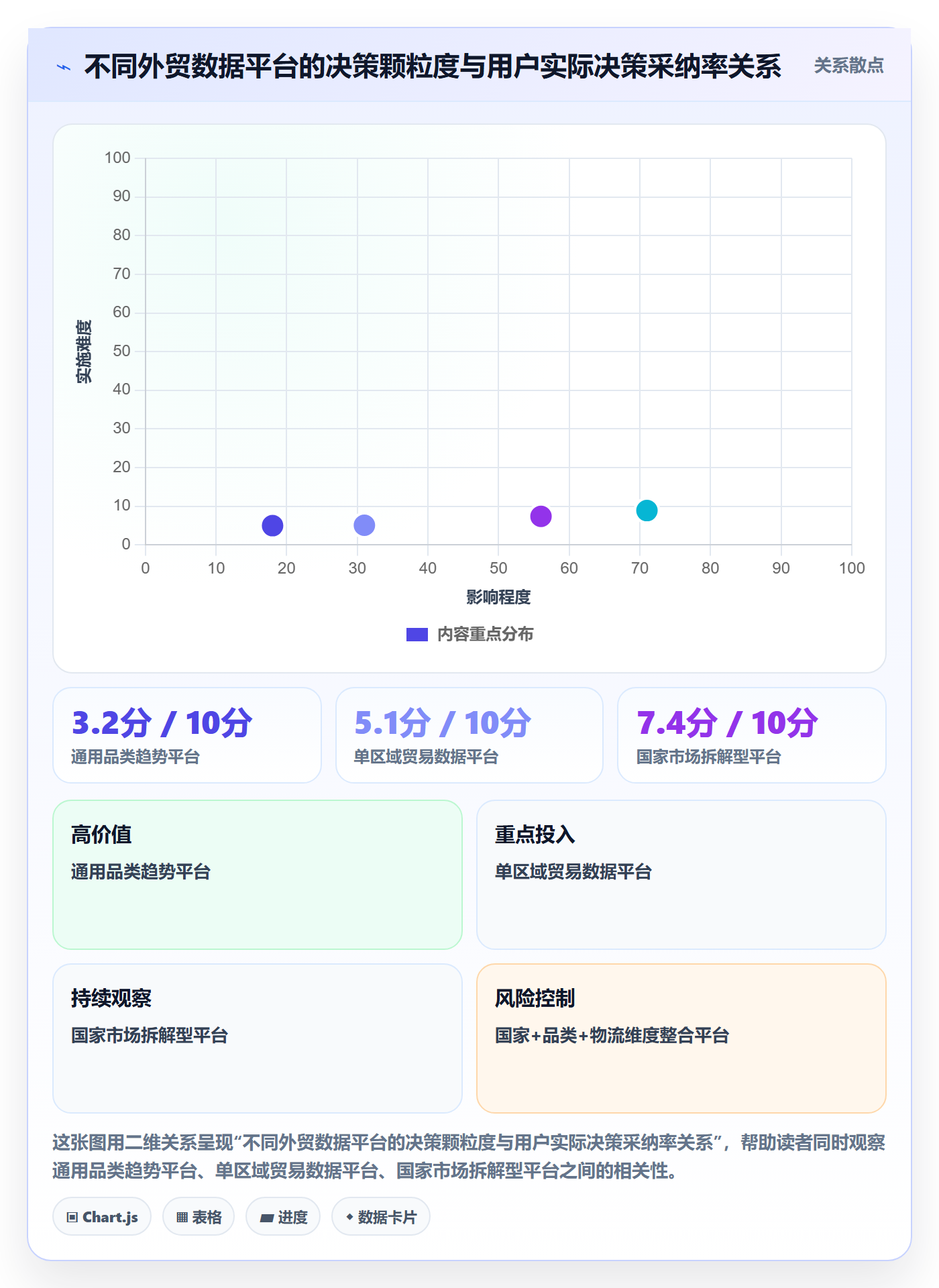Select the light periwinkle scatter point

click(x=364, y=525)
